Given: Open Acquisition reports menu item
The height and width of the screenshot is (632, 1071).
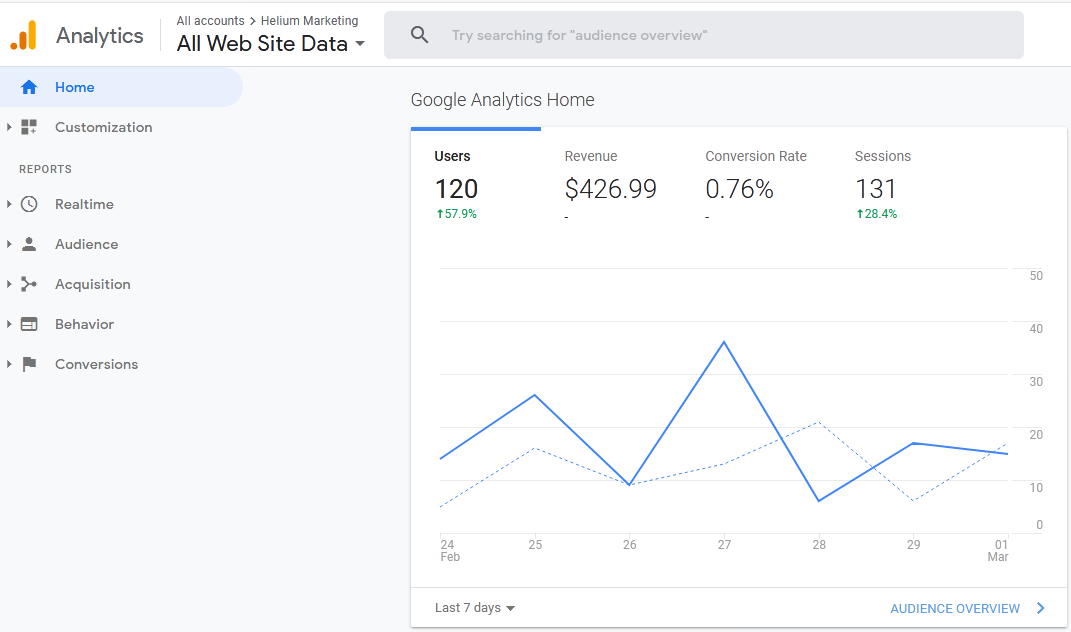Looking at the screenshot, I should pos(92,284).
